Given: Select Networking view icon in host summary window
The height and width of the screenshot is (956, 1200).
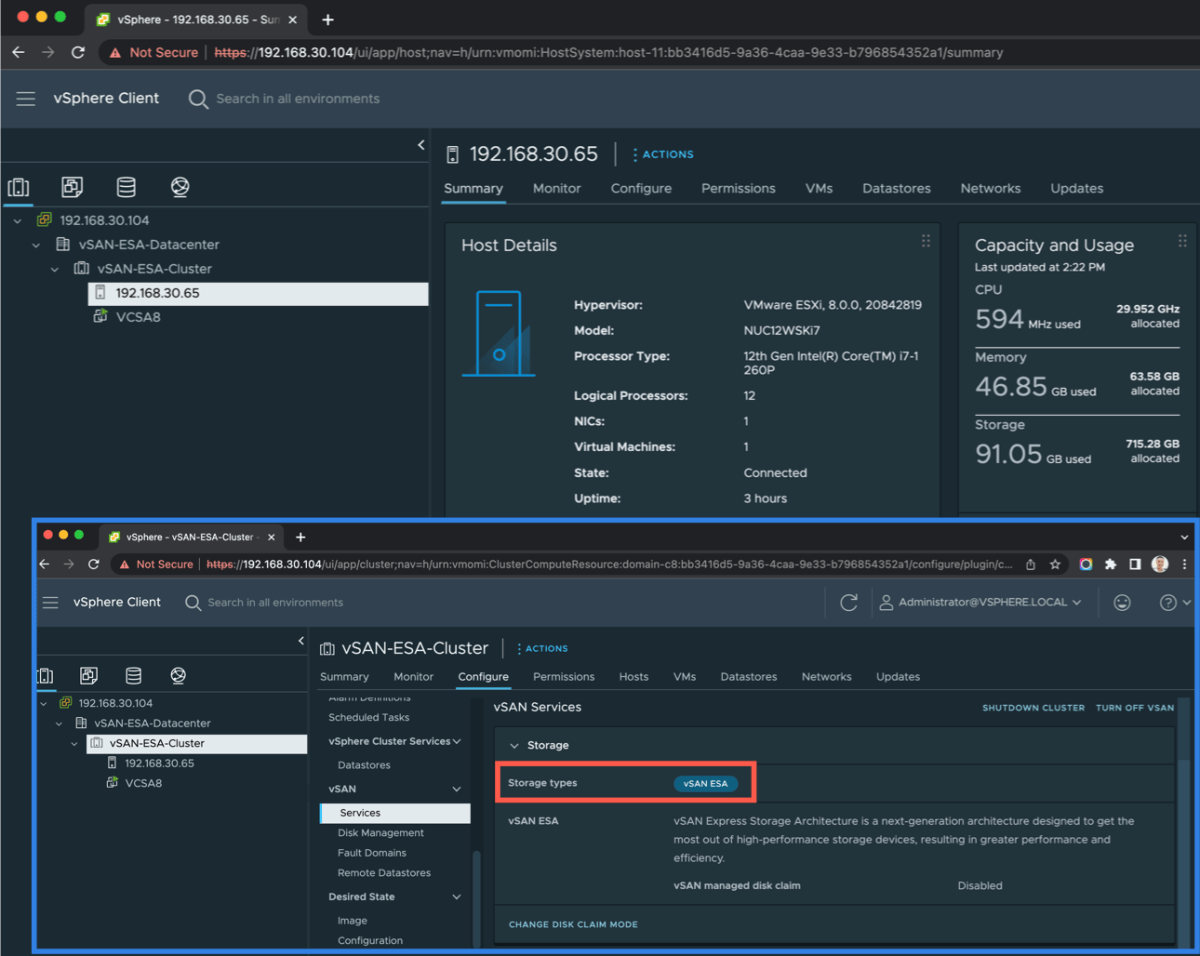Looking at the screenshot, I should 180,187.
